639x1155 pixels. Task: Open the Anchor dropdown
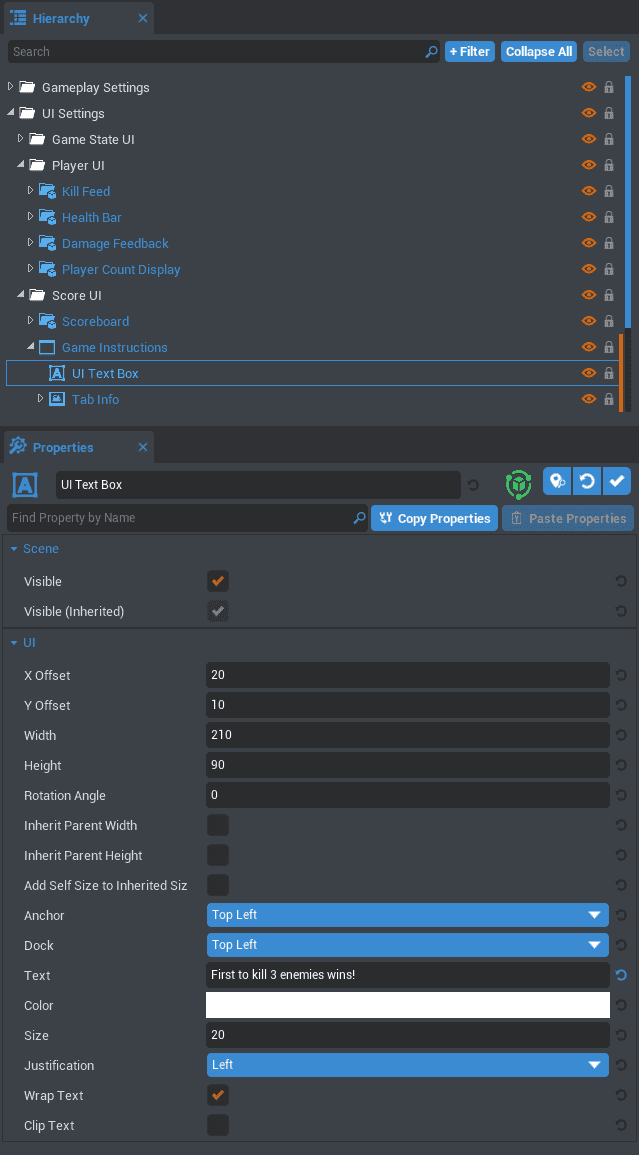point(407,915)
